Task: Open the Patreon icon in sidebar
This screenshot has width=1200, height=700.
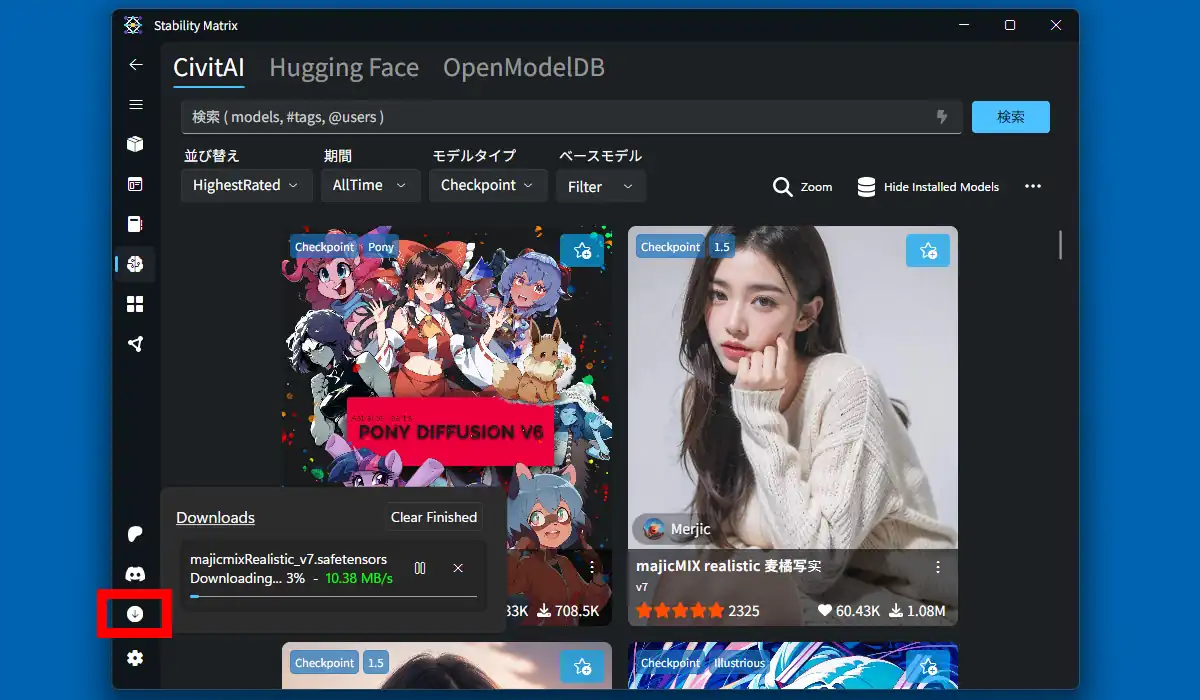Action: (136, 534)
